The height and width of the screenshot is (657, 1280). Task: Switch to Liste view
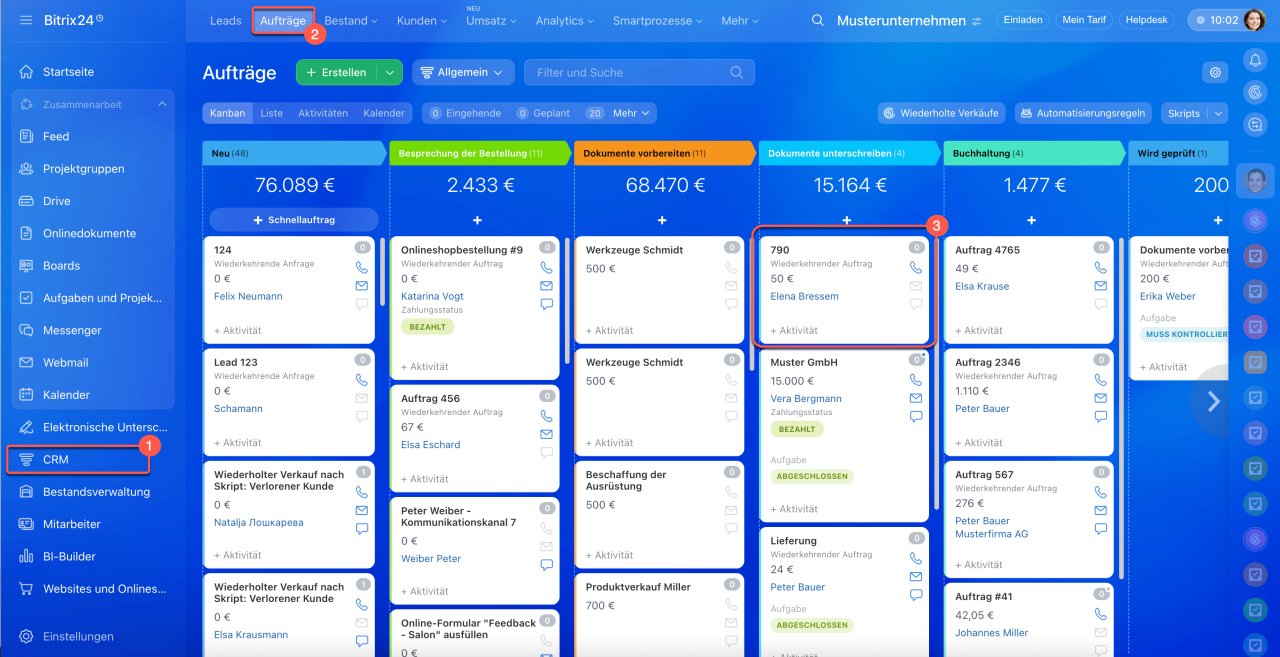click(x=272, y=113)
